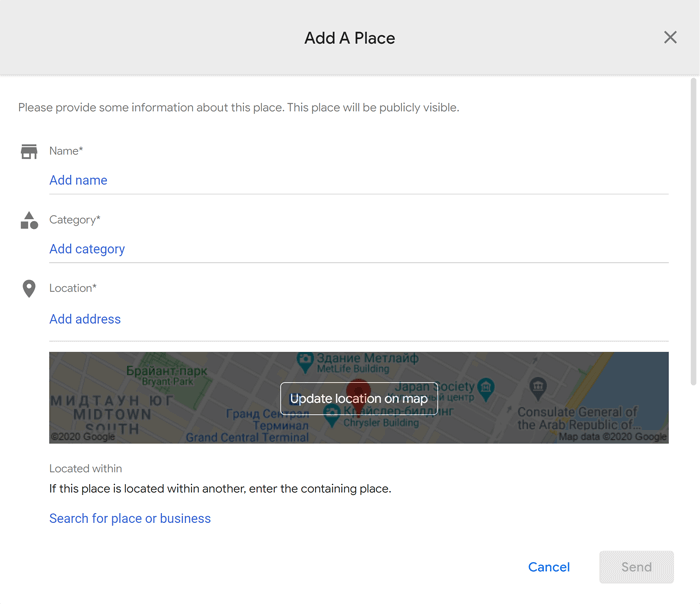The height and width of the screenshot is (611, 700).
Task: Open Search for place or business field
Action: coord(130,519)
